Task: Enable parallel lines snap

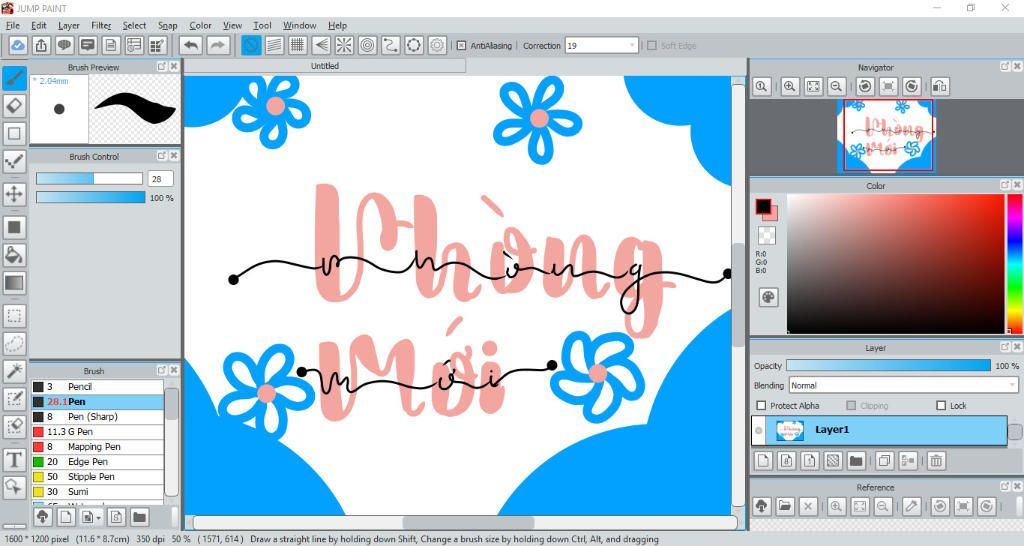Action: tap(274, 45)
